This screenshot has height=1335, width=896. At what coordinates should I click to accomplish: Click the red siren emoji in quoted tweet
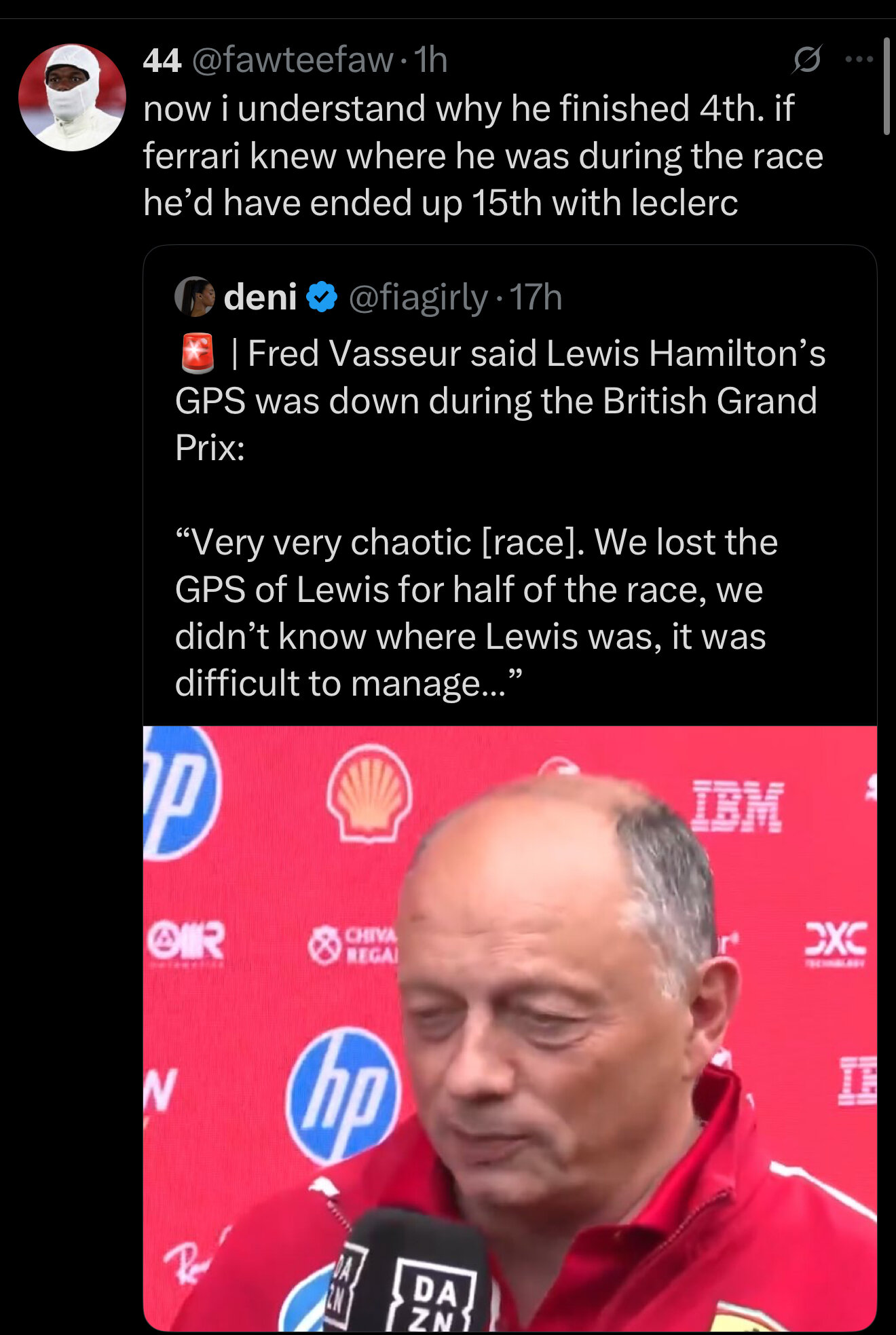[x=198, y=354]
